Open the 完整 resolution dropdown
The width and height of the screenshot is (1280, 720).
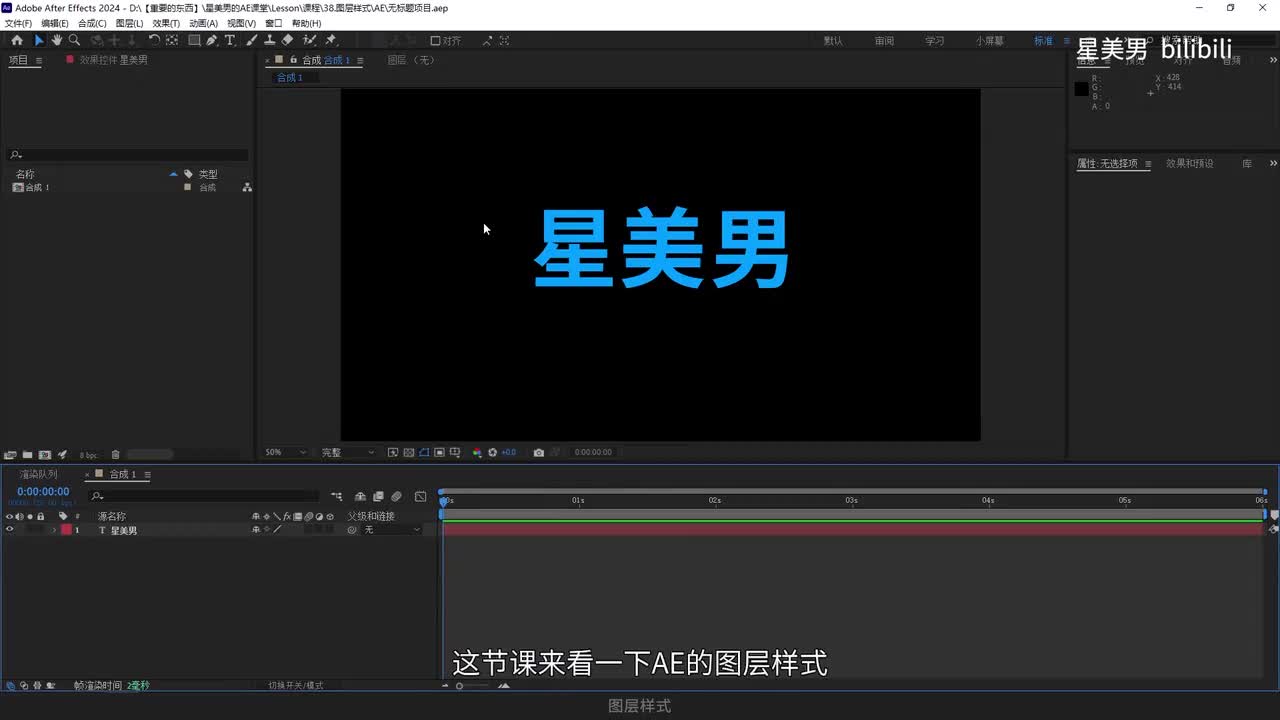click(347, 452)
